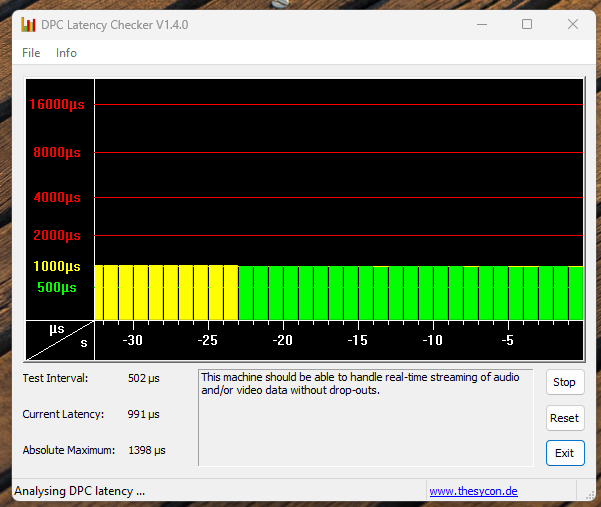Click the -25 time axis label
601x507 pixels.
point(207,340)
